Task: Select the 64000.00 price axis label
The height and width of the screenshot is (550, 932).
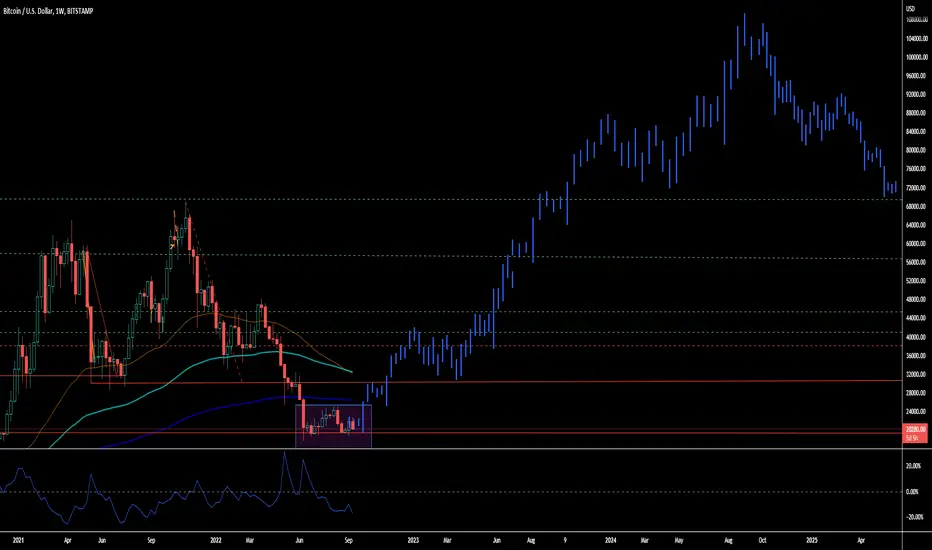Action: 917,225
